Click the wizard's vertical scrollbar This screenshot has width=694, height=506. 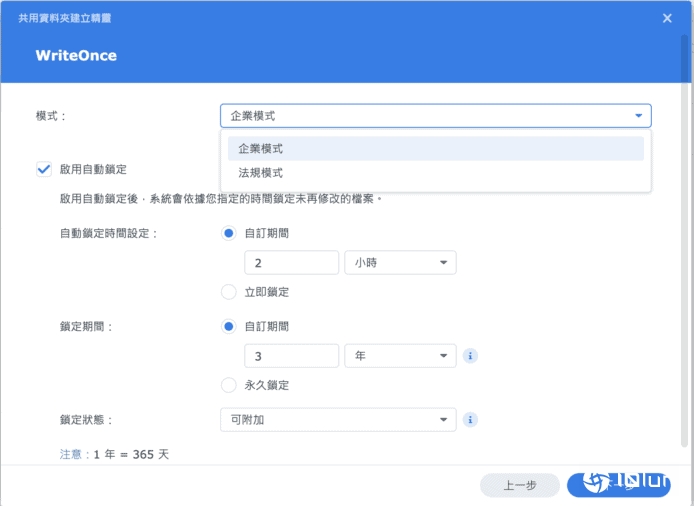[x=684, y=241]
